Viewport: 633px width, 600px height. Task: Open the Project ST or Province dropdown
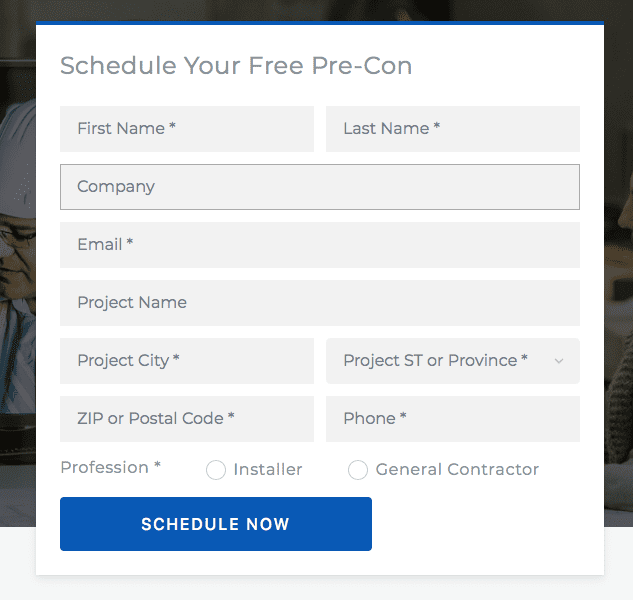tap(440, 361)
